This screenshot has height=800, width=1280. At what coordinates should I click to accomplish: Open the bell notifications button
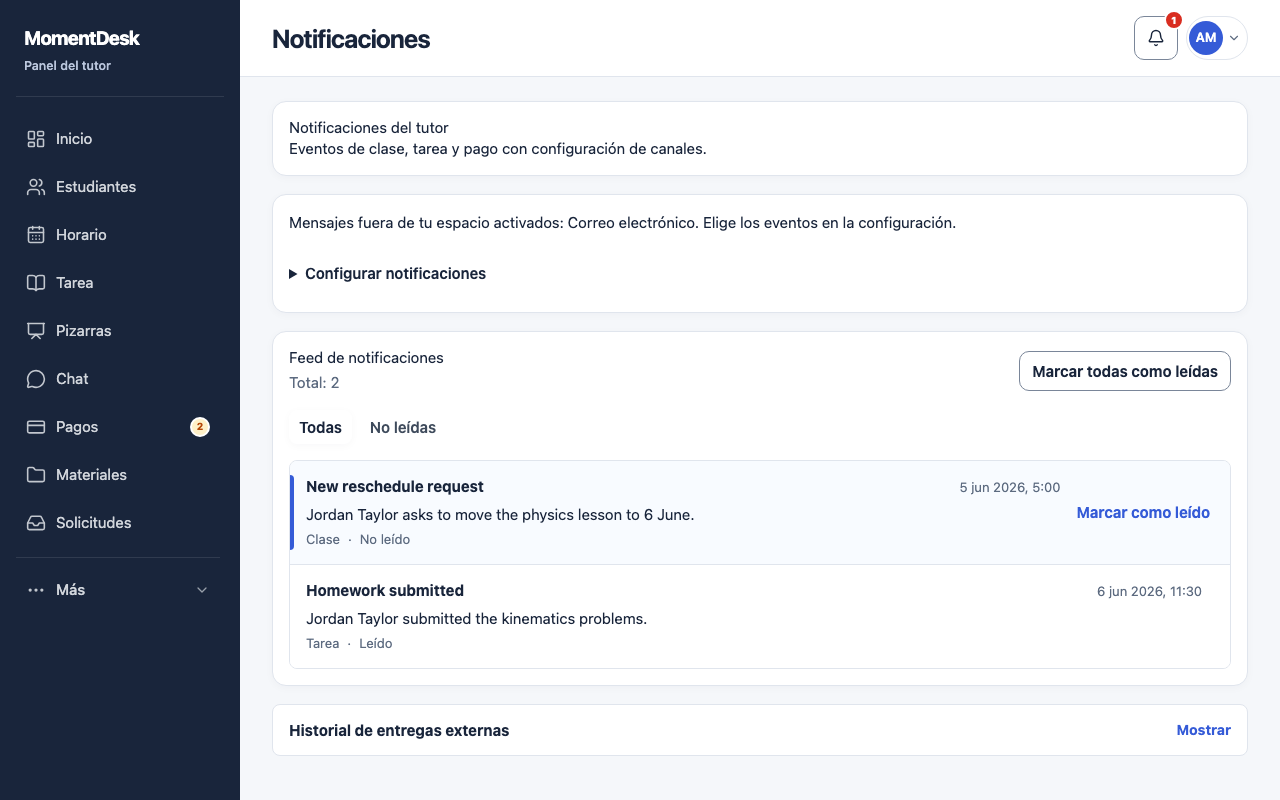tap(1156, 38)
